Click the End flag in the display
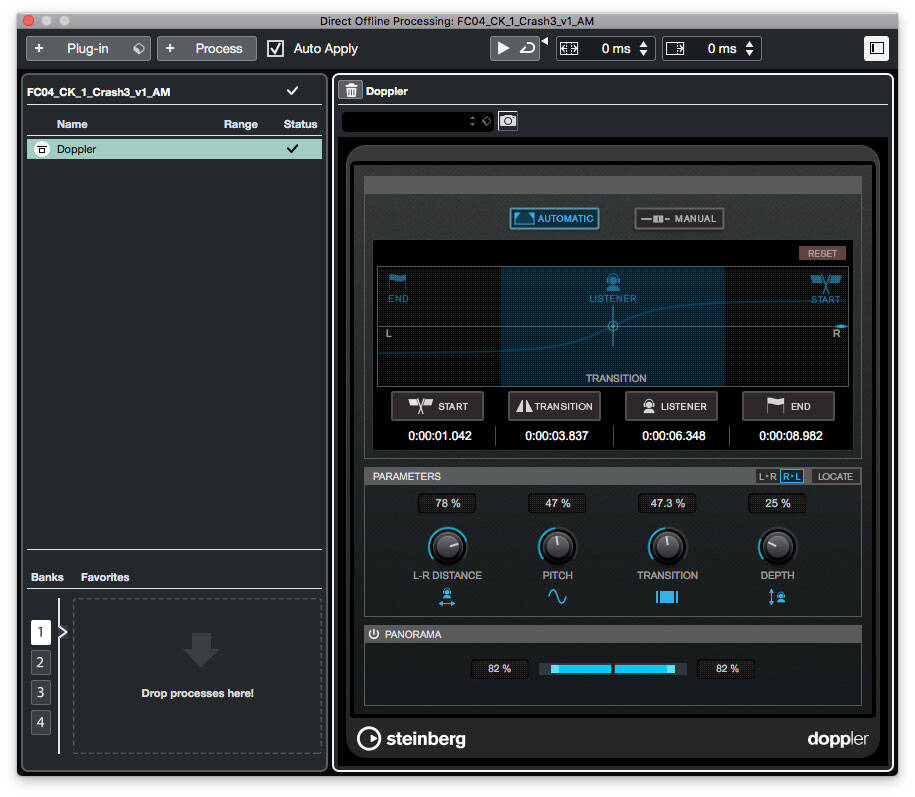The width and height of the screenshot is (915, 797). [x=398, y=288]
